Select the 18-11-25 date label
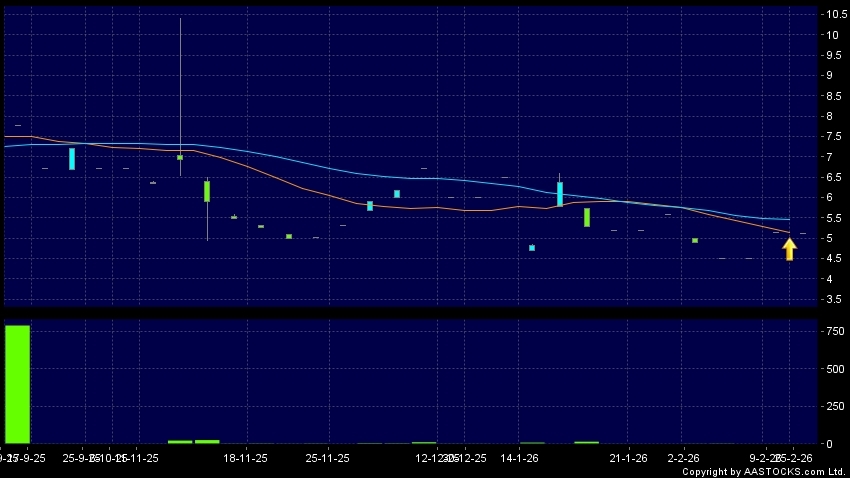Image resolution: width=850 pixels, height=478 pixels. click(245, 458)
